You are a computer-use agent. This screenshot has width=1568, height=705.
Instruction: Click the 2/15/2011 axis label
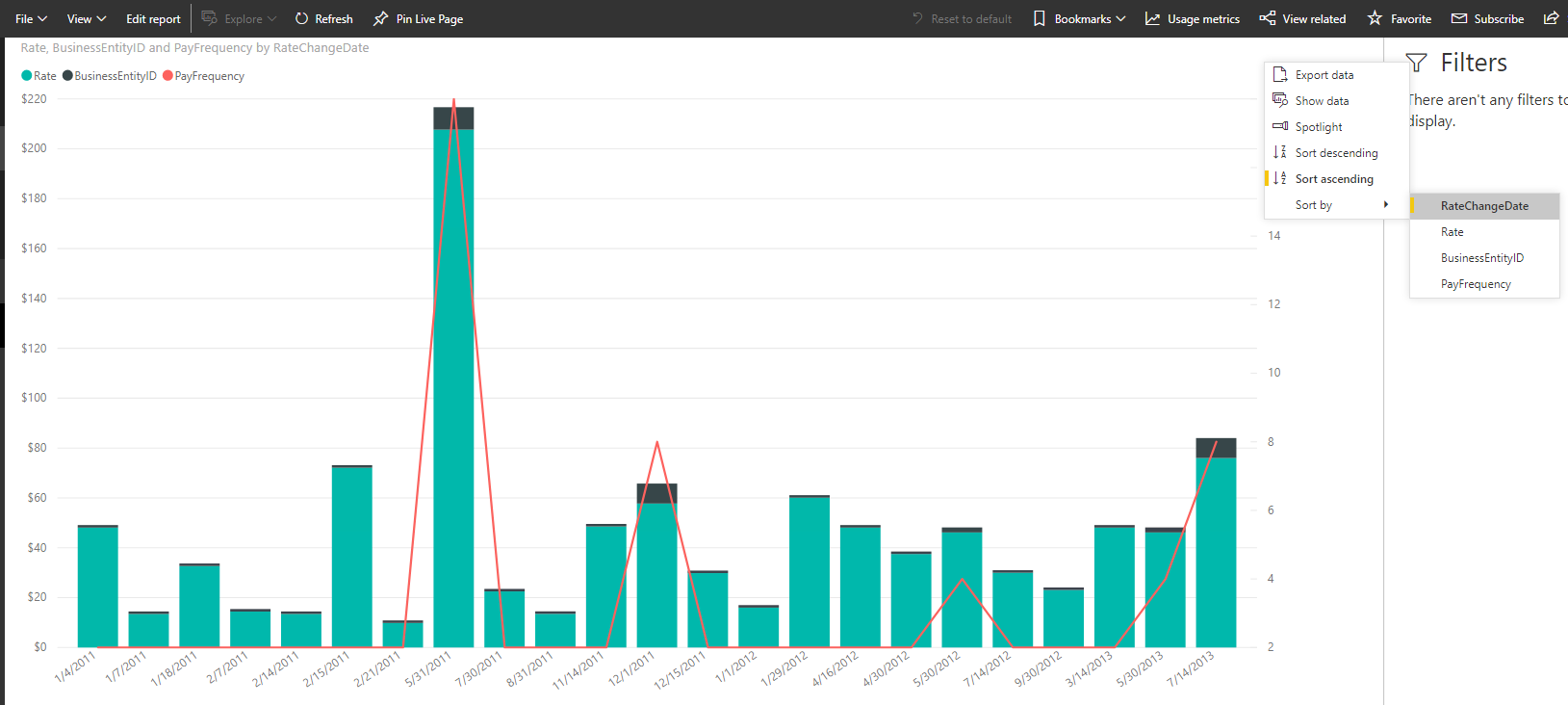click(x=327, y=668)
